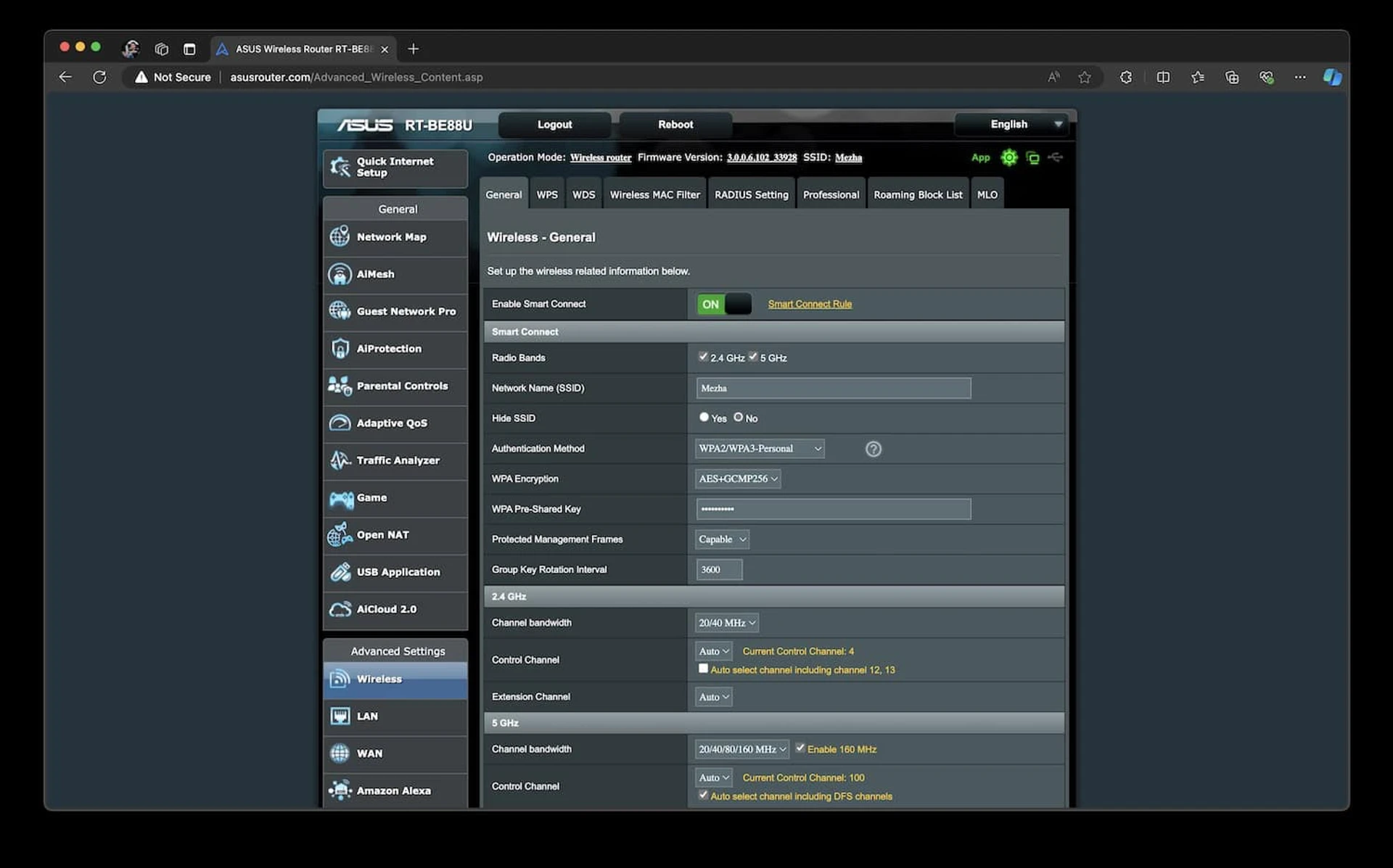This screenshot has height=868, width=1393.
Task: Switch to the WDS tab
Action: point(583,194)
